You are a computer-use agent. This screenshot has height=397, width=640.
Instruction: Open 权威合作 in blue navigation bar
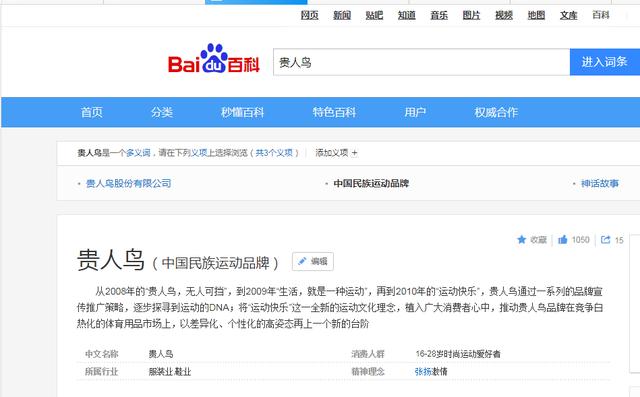click(x=496, y=112)
